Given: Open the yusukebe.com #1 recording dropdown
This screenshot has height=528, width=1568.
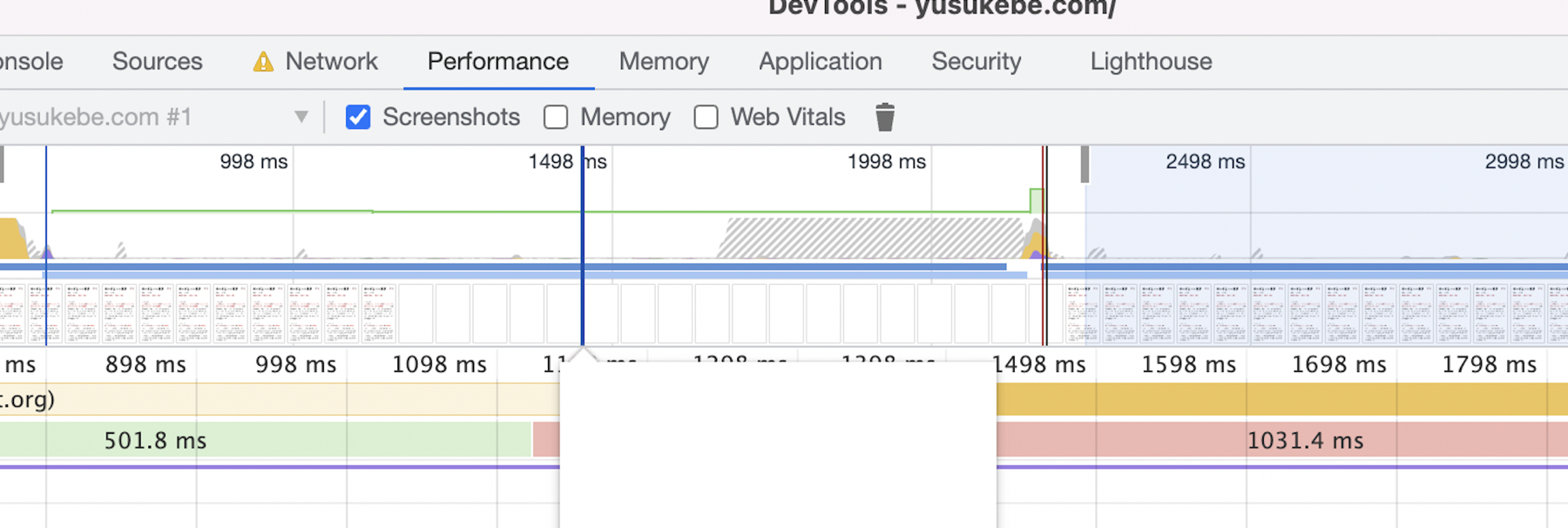Looking at the screenshot, I should [301, 117].
